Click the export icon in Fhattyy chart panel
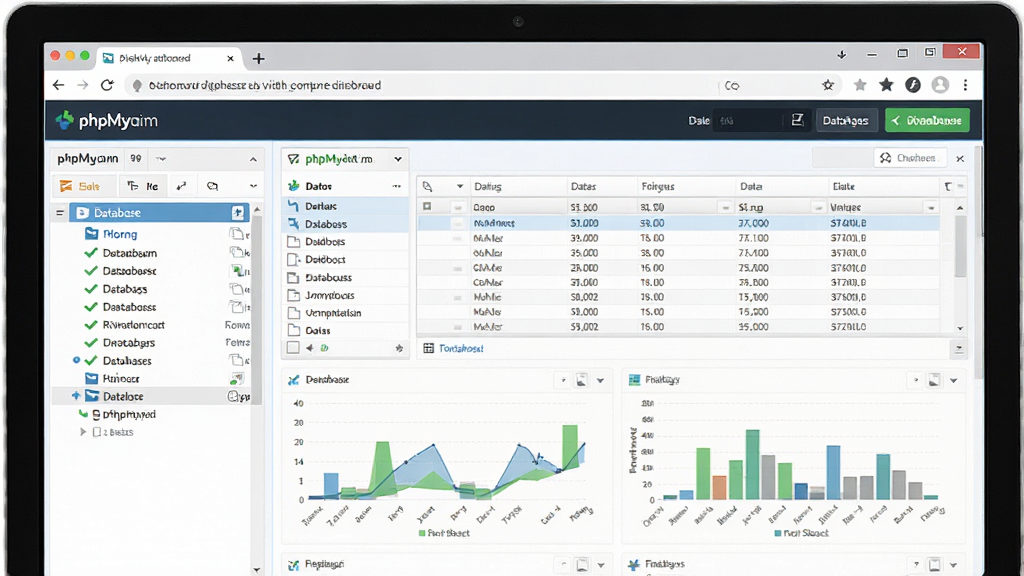 935,380
